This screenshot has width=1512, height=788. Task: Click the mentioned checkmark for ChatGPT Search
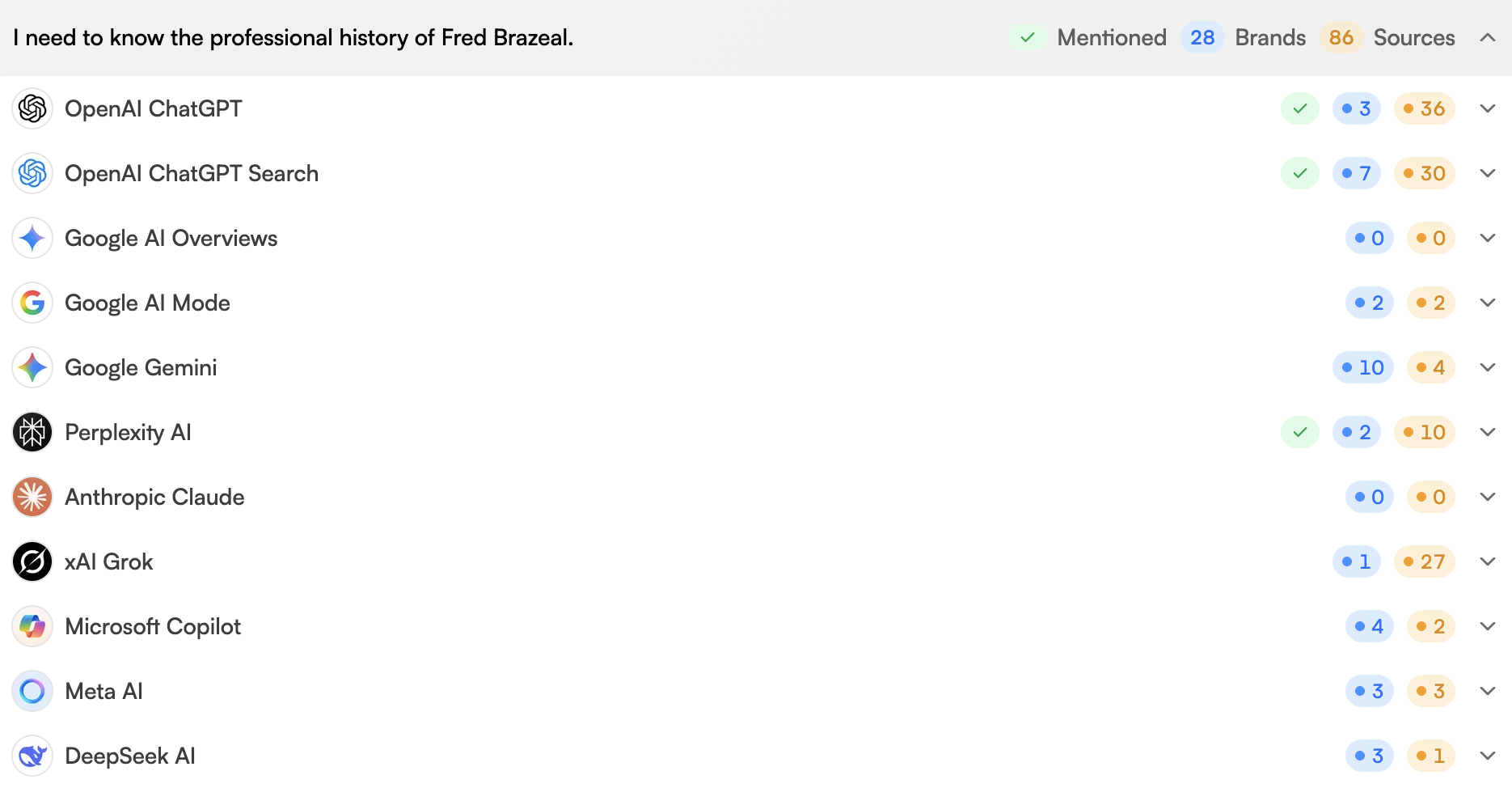[x=1299, y=173]
